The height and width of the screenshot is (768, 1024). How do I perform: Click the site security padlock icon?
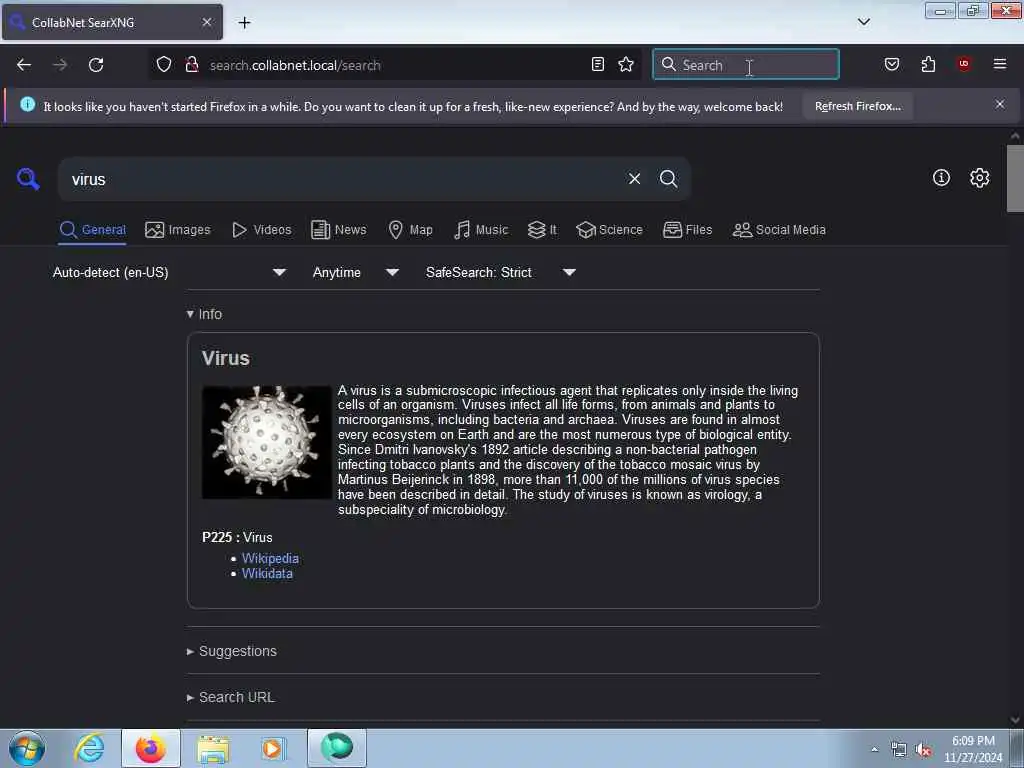coord(192,64)
